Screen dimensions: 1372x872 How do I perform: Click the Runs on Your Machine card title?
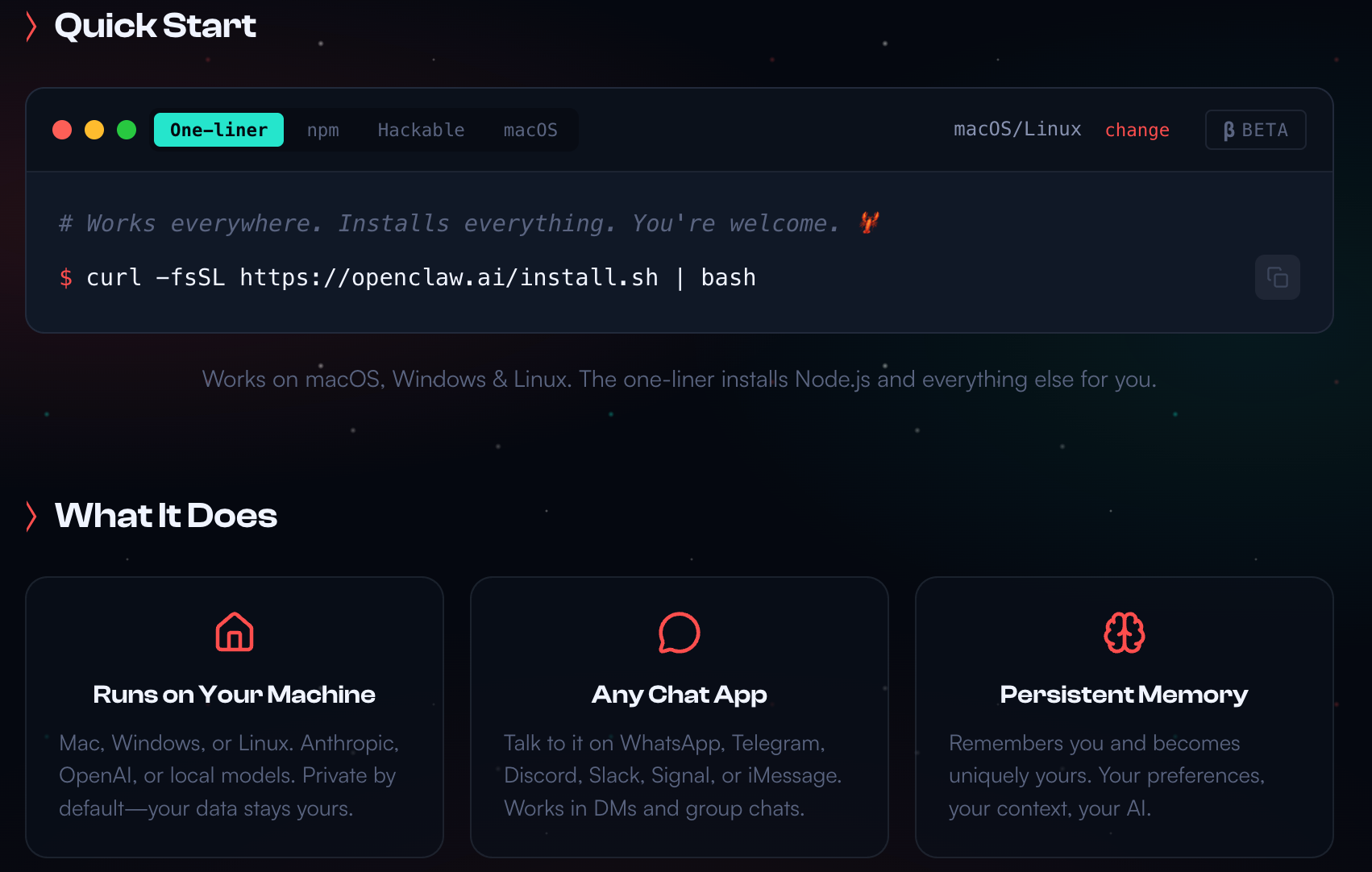pos(235,695)
